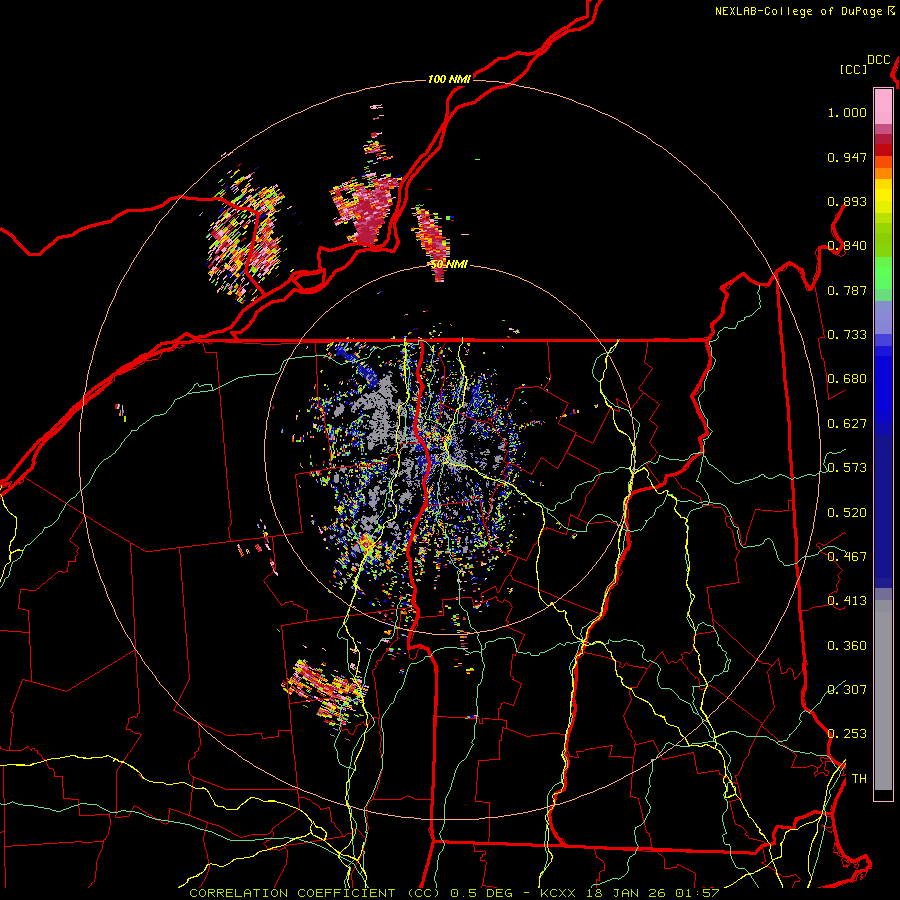Click the 1.000 scale value
The image size is (900, 900).
(847, 112)
